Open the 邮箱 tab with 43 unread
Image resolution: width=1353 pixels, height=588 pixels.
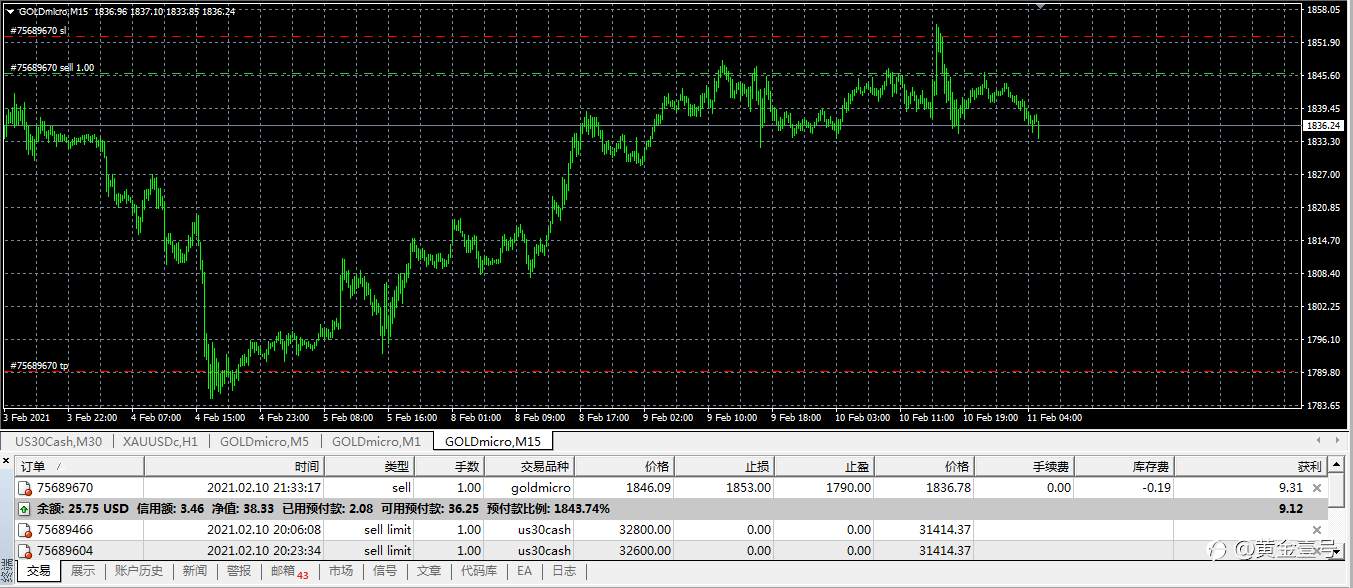[289, 571]
